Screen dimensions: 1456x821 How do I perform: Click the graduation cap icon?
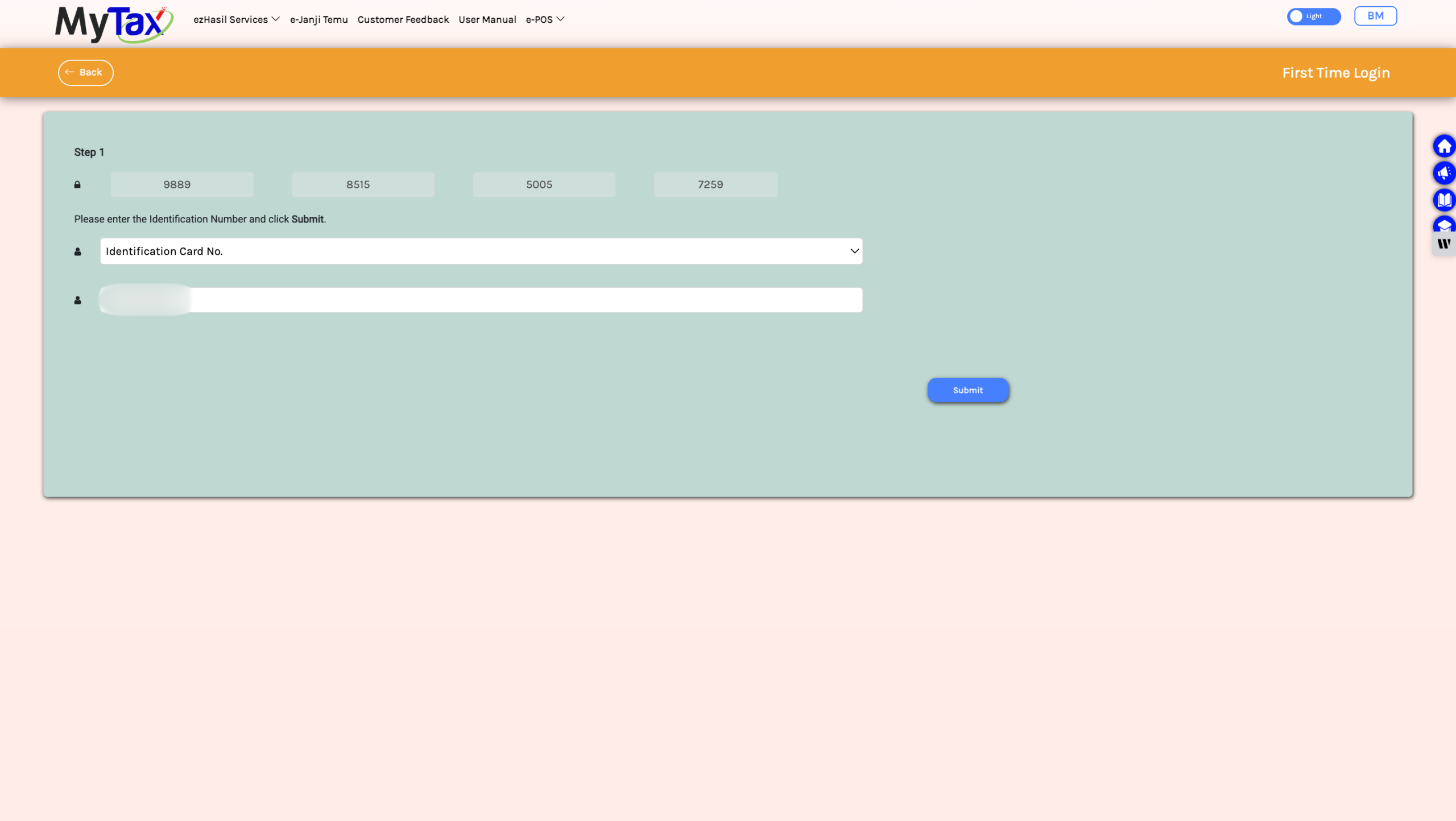[x=1443, y=225]
